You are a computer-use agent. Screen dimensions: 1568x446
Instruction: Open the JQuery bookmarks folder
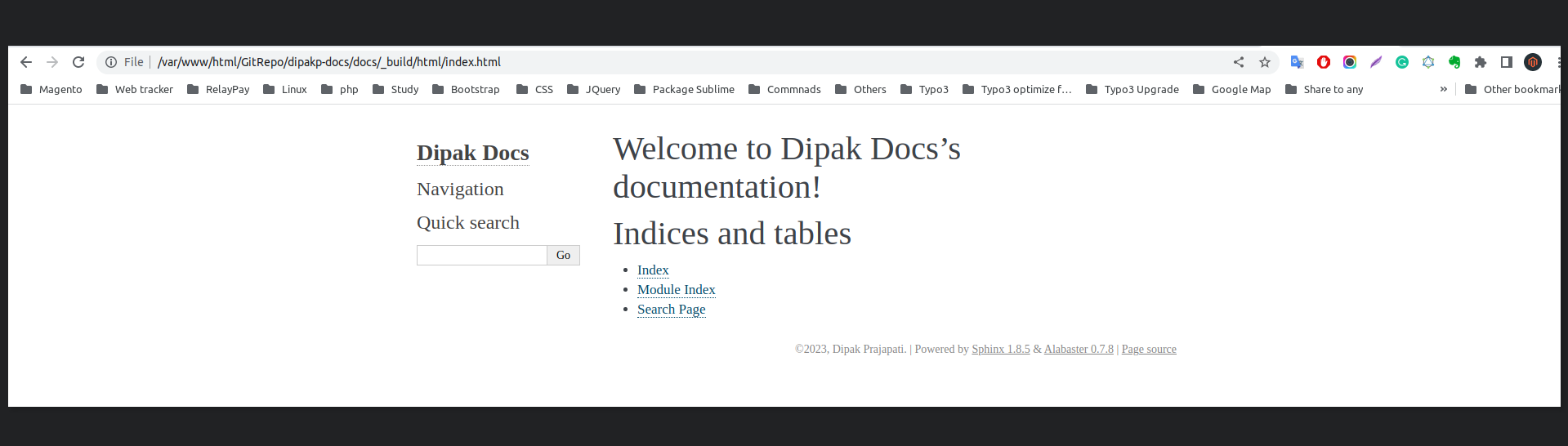coord(594,90)
